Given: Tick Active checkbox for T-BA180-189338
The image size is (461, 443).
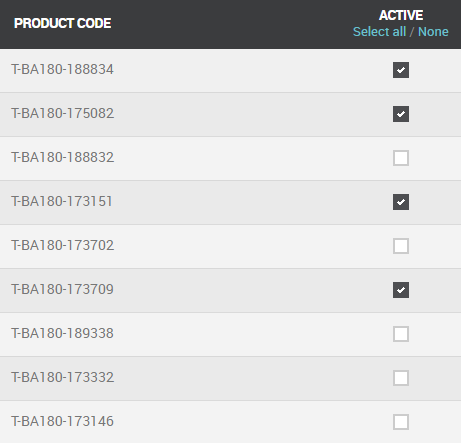Looking at the screenshot, I should click(401, 334).
